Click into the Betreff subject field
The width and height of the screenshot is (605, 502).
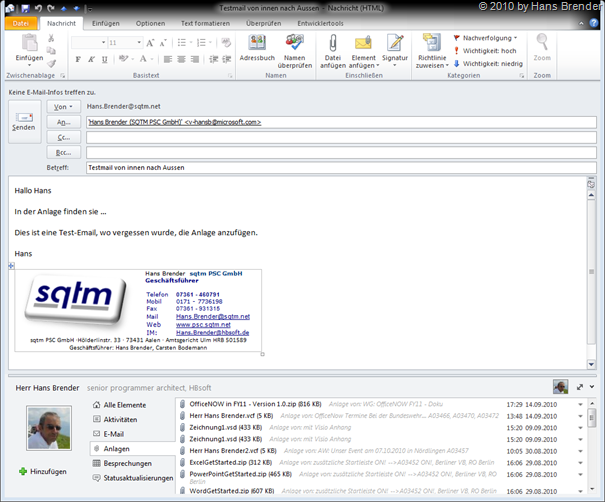click(x=340, y=167)
